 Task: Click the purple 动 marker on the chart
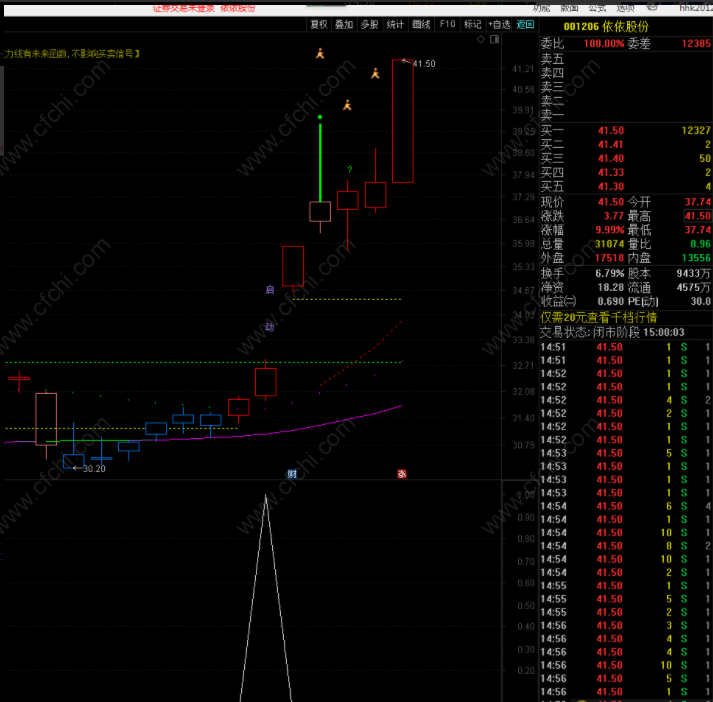(x=270, y=327)
